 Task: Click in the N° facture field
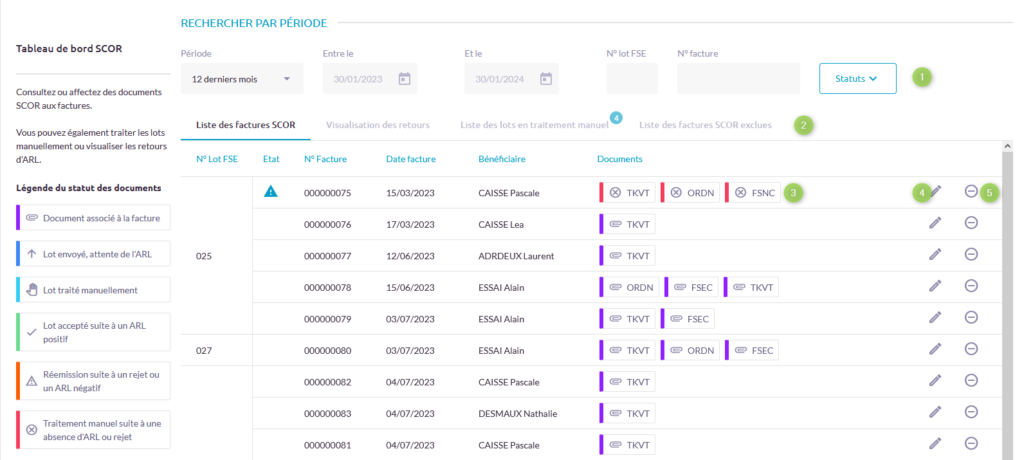point(738,78)
